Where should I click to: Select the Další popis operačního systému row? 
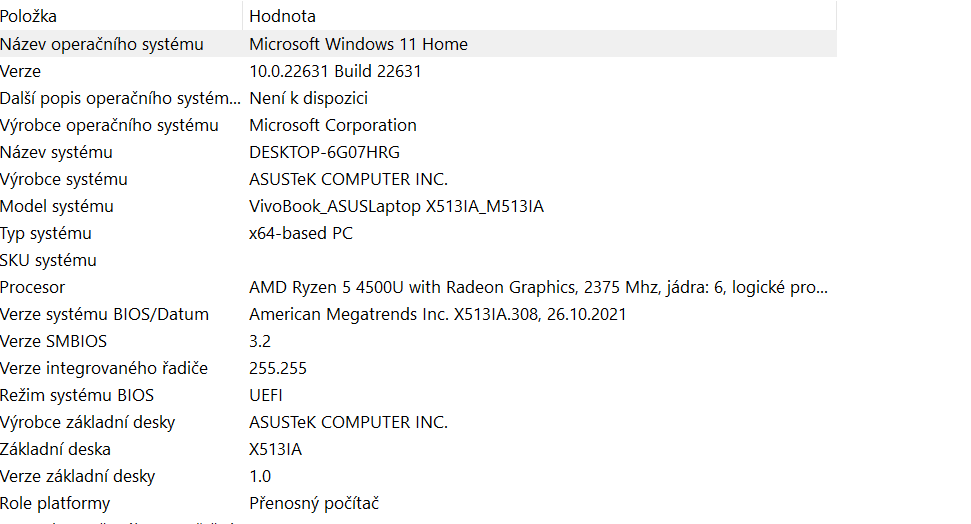[418, 98]
